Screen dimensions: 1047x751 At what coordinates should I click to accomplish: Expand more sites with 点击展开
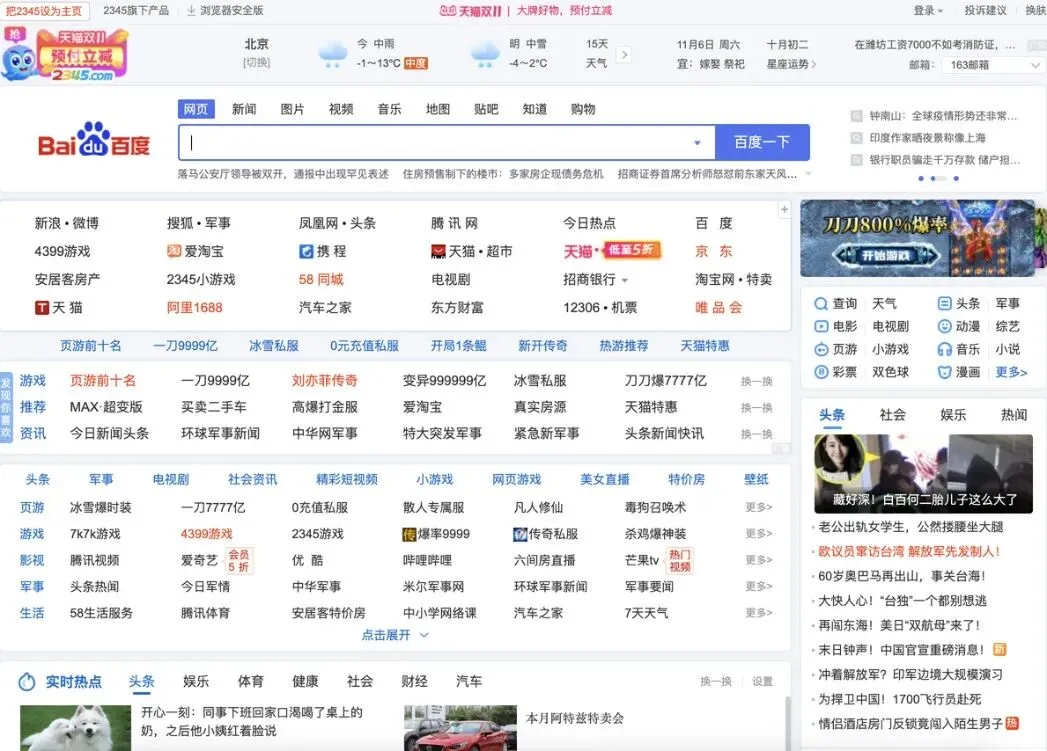[395, 635]
